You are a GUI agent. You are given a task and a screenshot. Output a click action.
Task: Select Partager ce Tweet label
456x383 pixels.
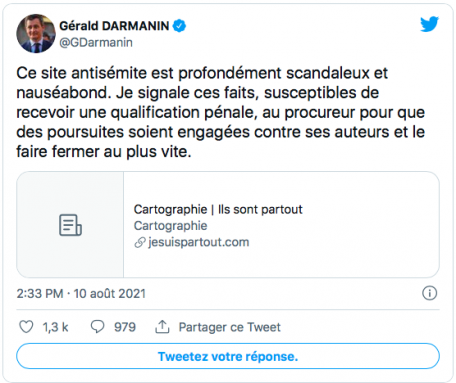[x=230, y=327]
